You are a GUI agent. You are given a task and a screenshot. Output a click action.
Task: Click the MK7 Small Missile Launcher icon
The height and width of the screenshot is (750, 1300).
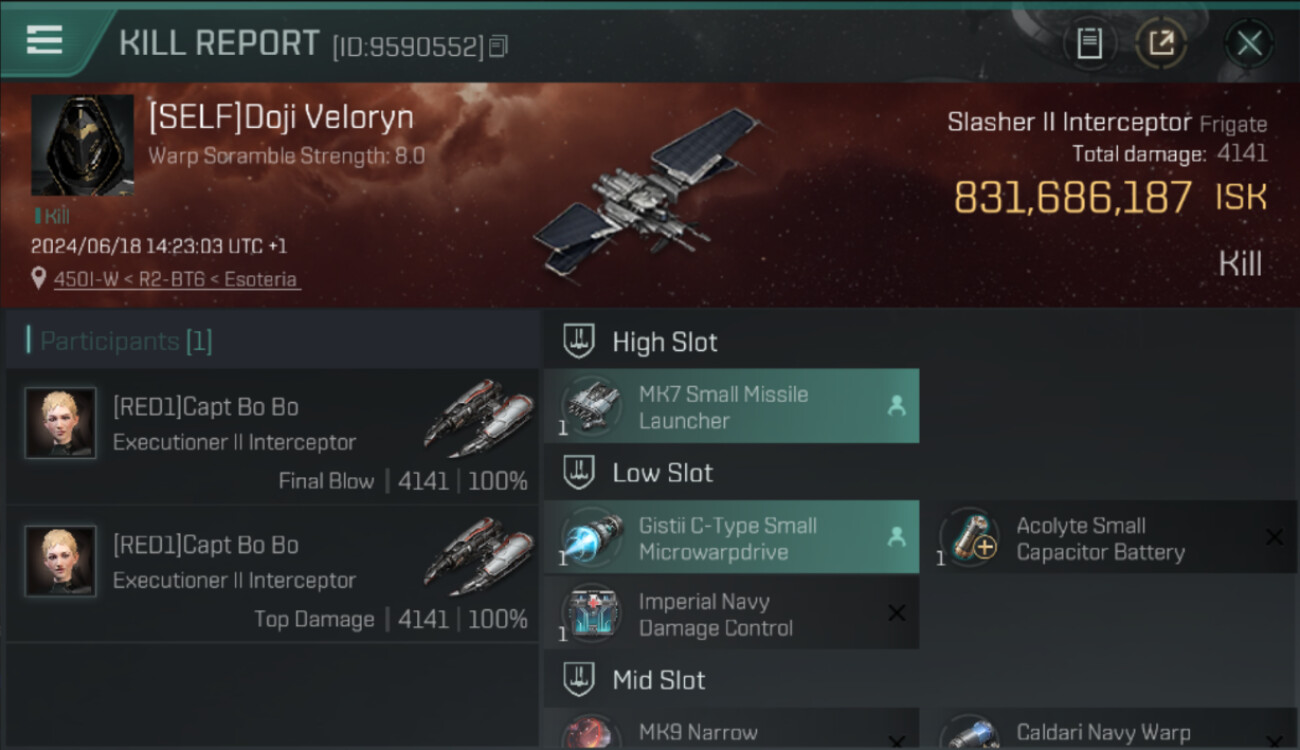point(590,406)
